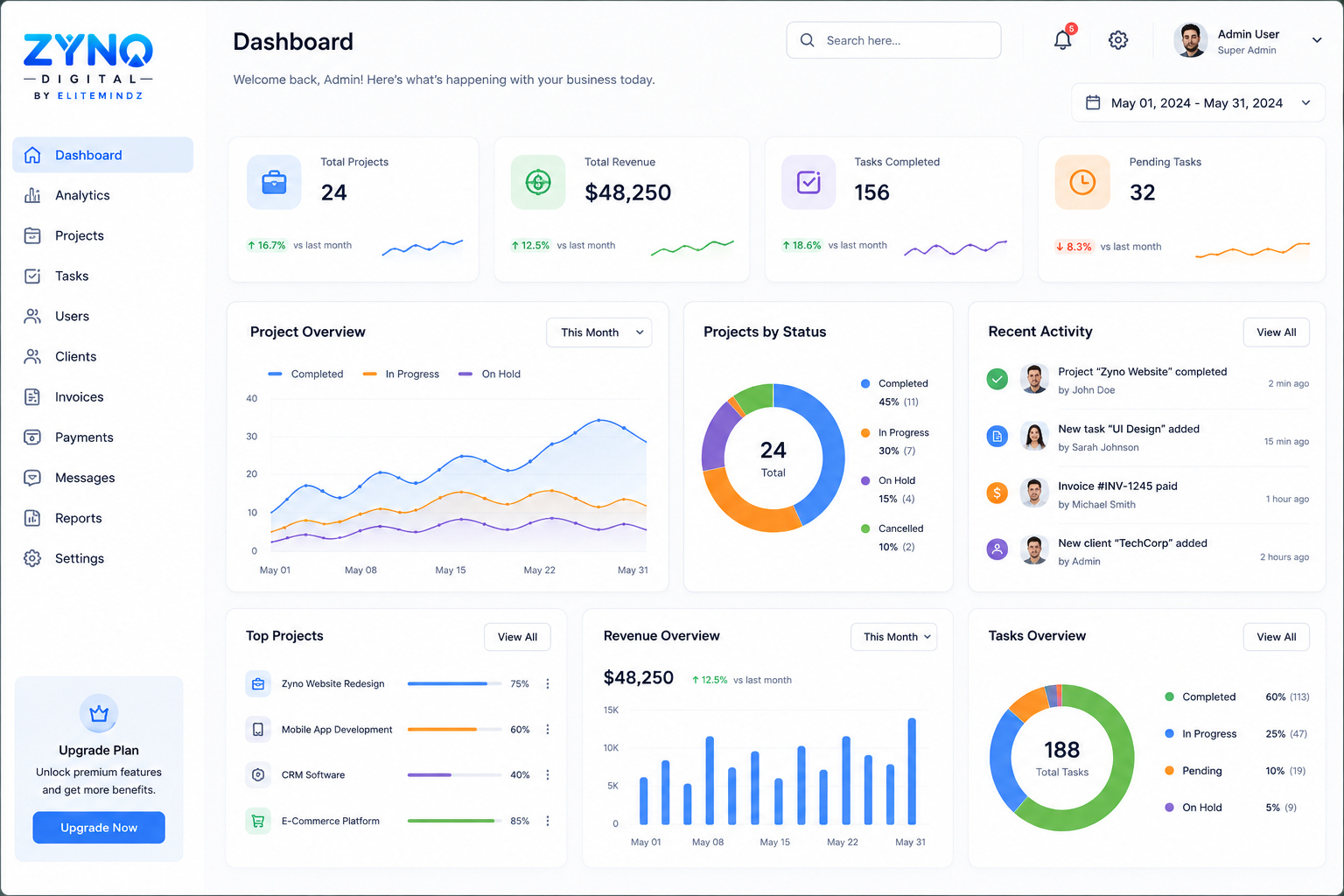
Task: Open the date range dropdown May 2024
Action: [1198, 102]
